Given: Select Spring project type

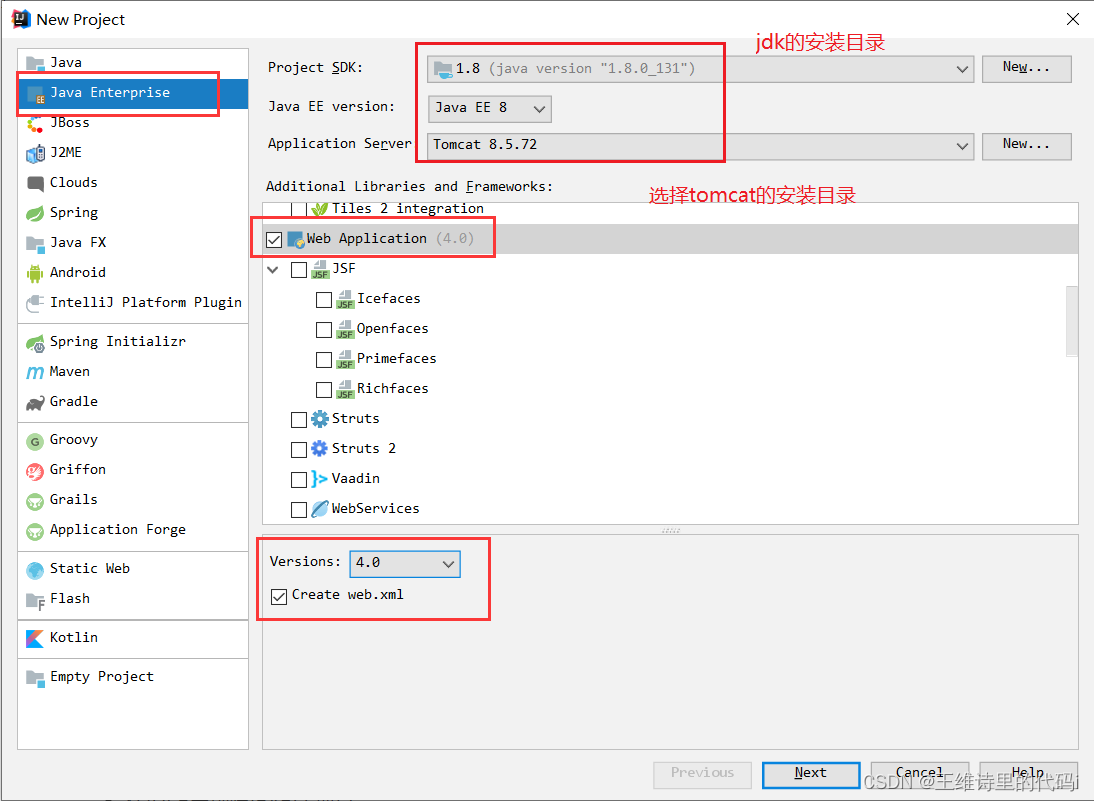Looking at the screenshot, I should [133, 213].
